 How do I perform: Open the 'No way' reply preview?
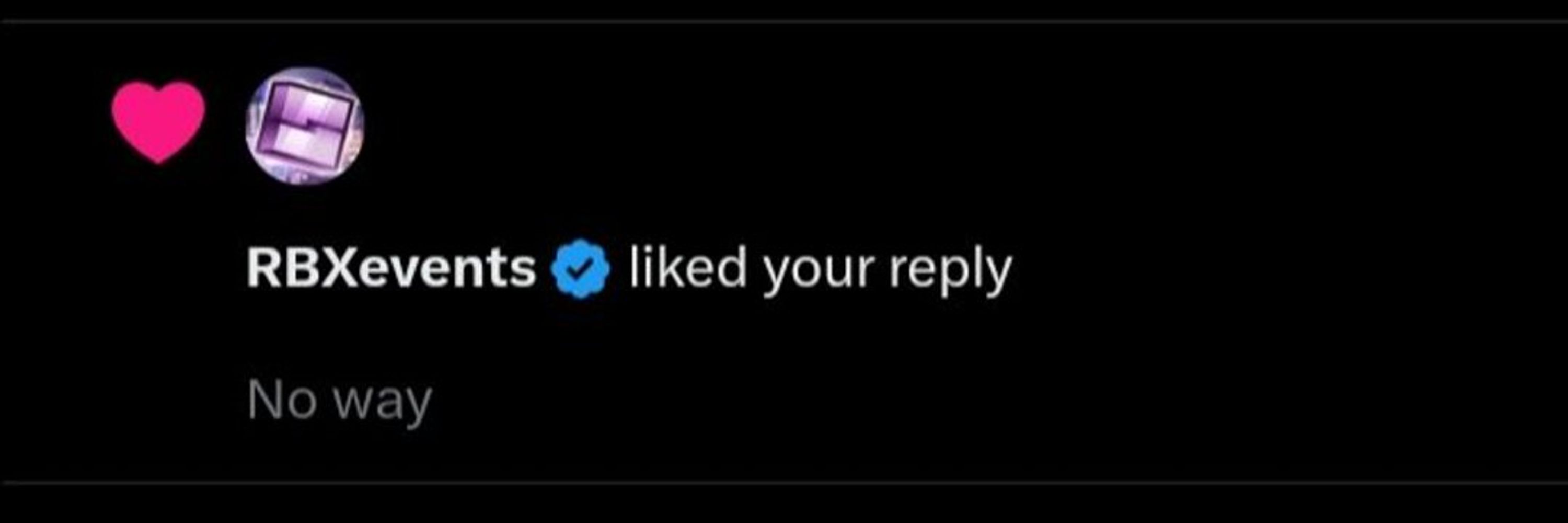pyautogui.click(x=340, y=401)
